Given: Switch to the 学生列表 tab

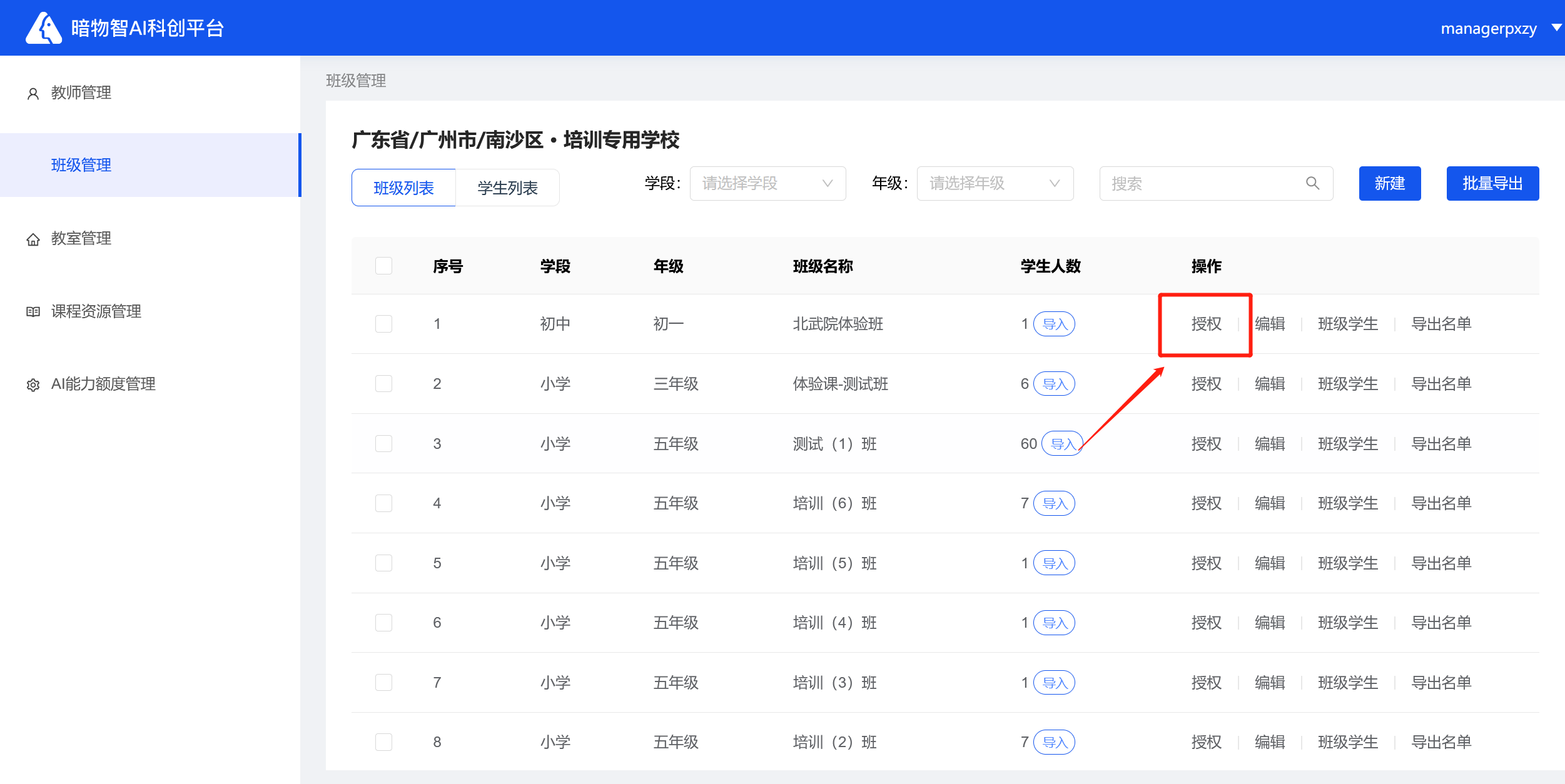Looking at the screenshot, I should coord(507,188).
